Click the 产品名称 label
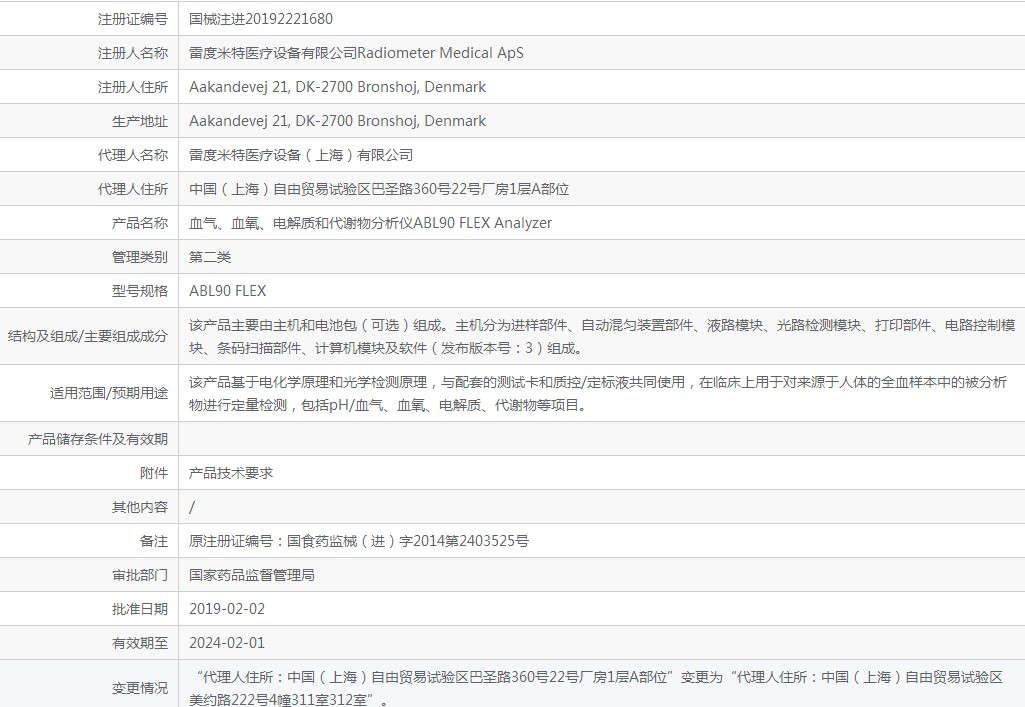The height and width of the screenshot is (707, 1025). coord(140,223)
